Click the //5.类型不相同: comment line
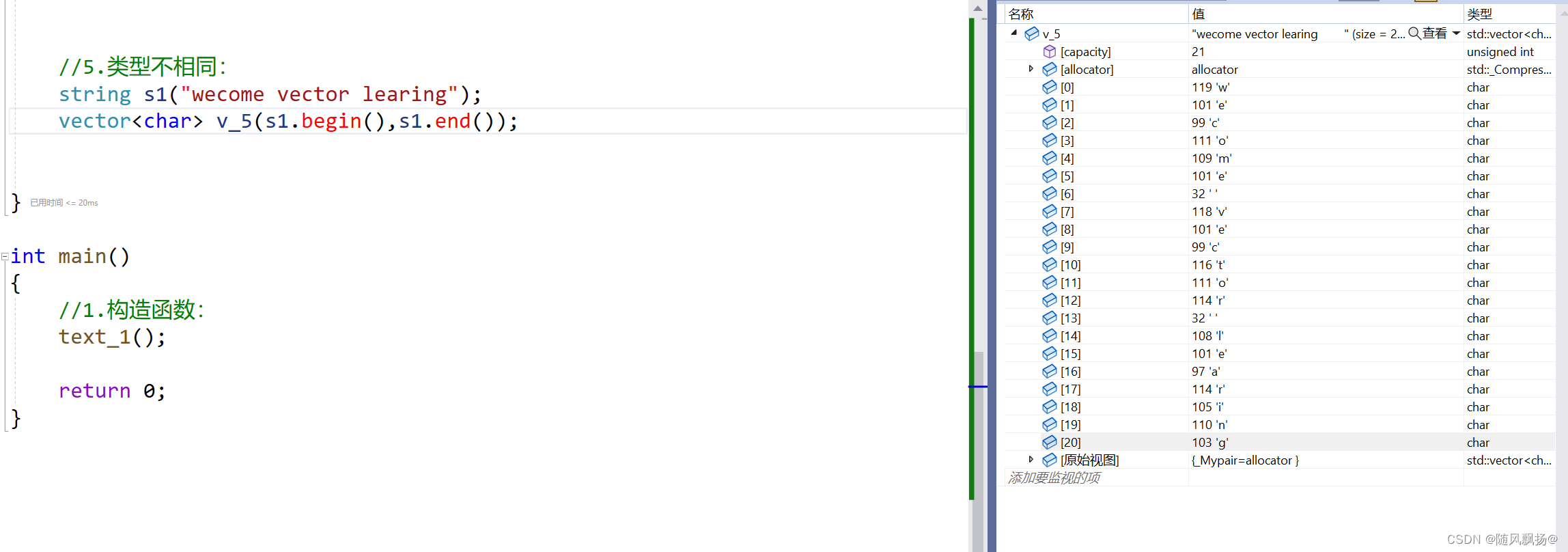This screenshot has width=1568, height=552. 143,67
